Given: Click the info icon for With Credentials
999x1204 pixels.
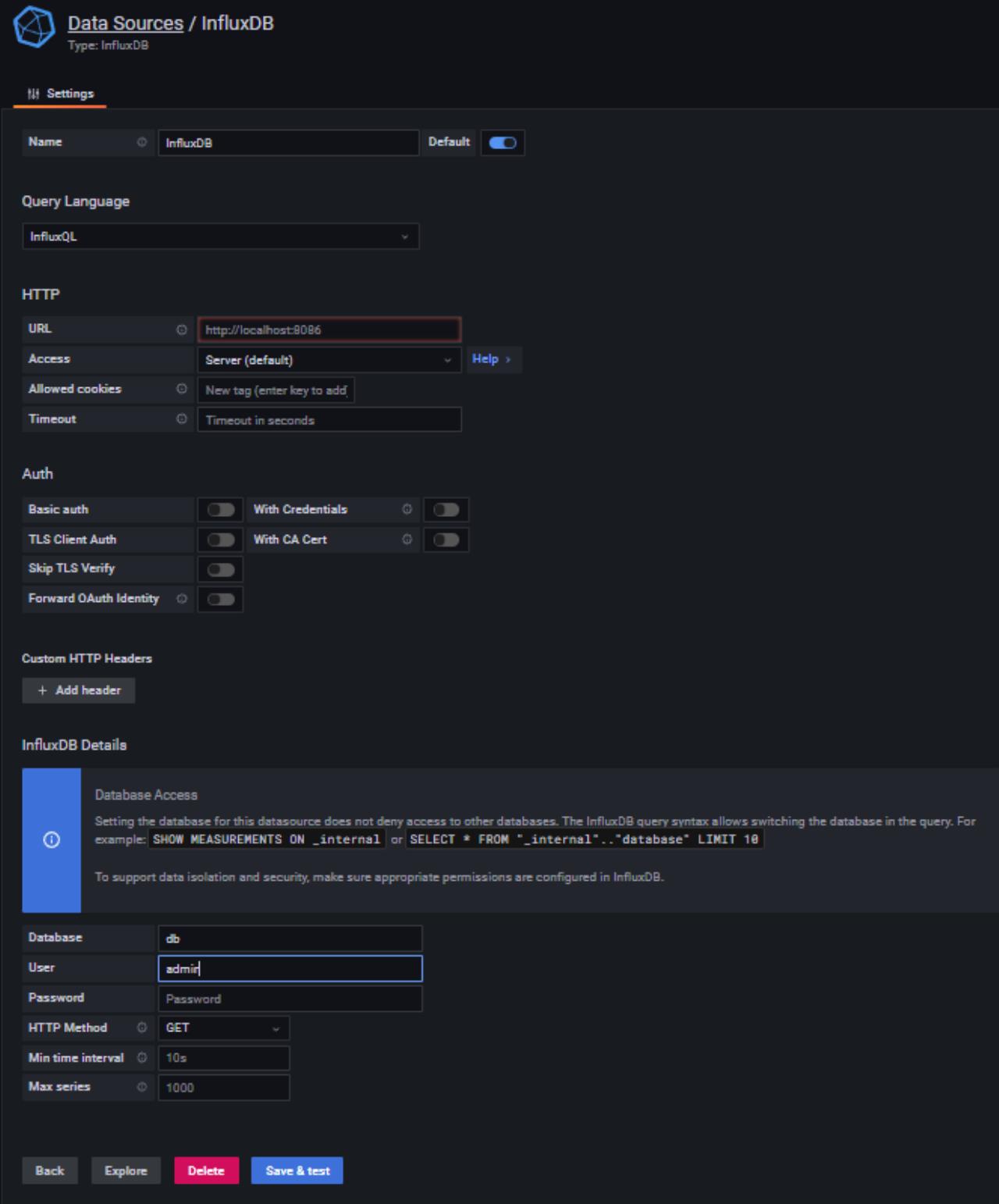Looking at the screenshot, I should 407,509.
